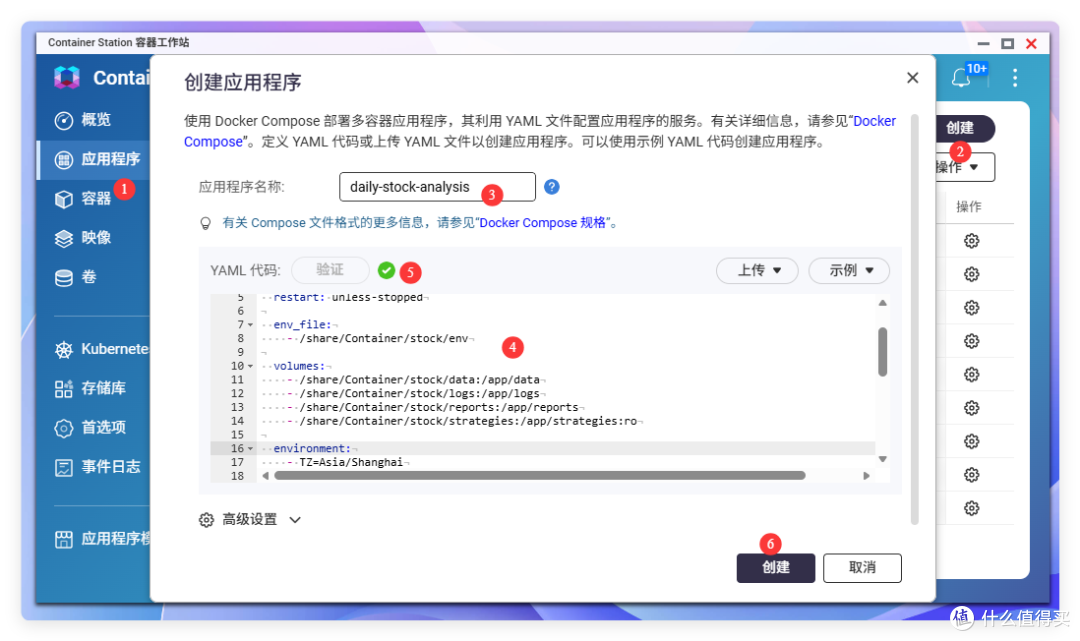This screenshot has height=641, width=1080.
Task: Open the 概览 overview page
Action: click(95, 120)
